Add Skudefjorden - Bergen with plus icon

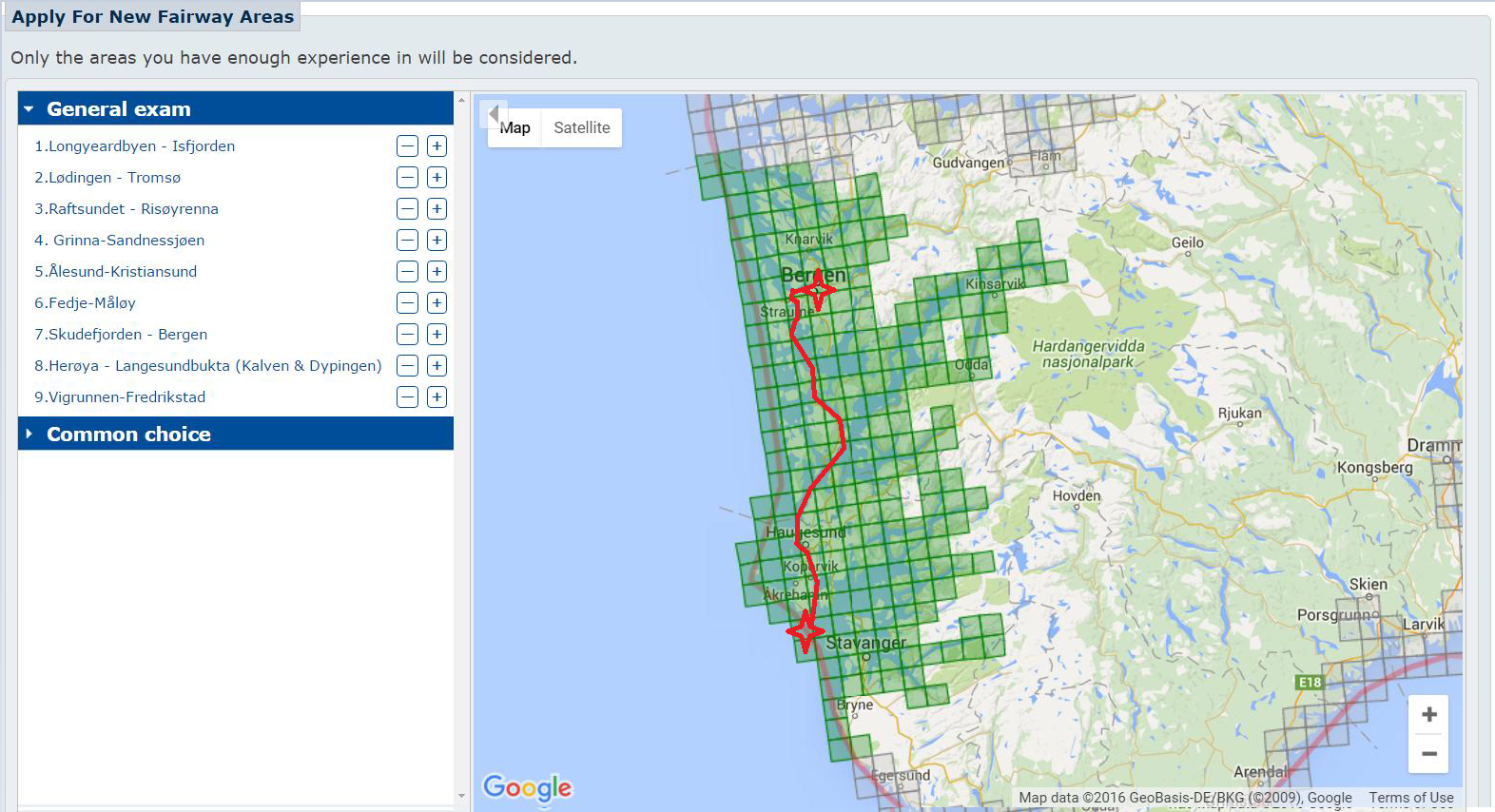pyautogui.click(x=437, y=335)
